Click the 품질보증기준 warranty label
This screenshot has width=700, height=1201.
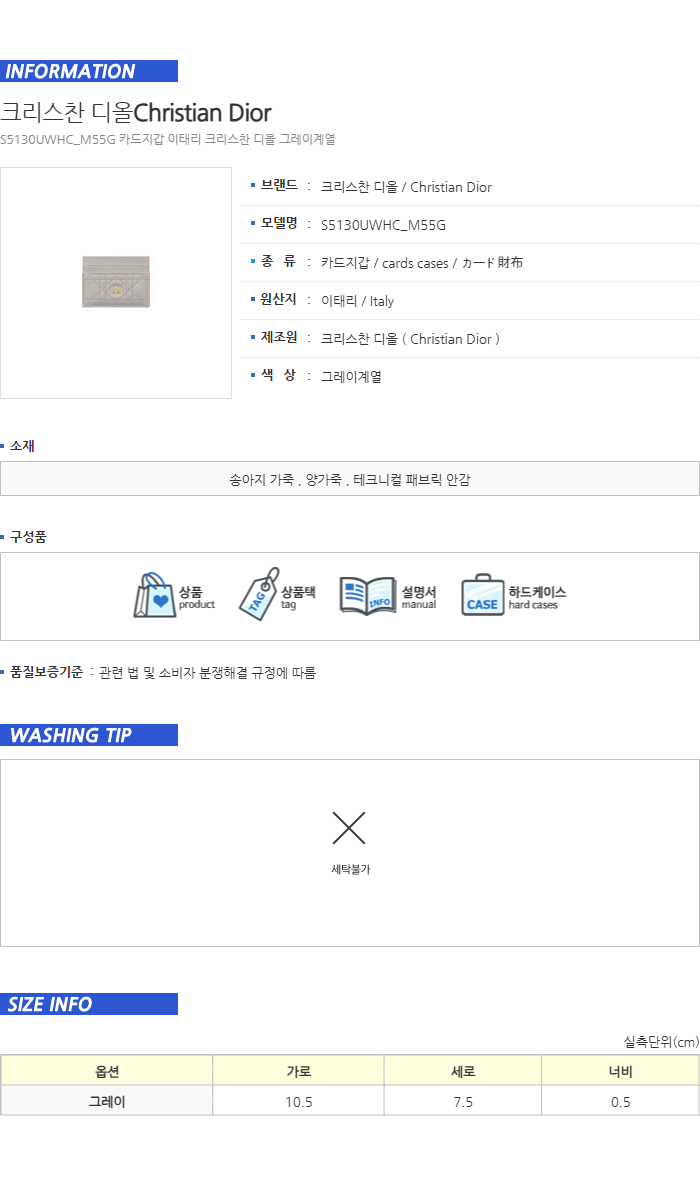point(46,672)
